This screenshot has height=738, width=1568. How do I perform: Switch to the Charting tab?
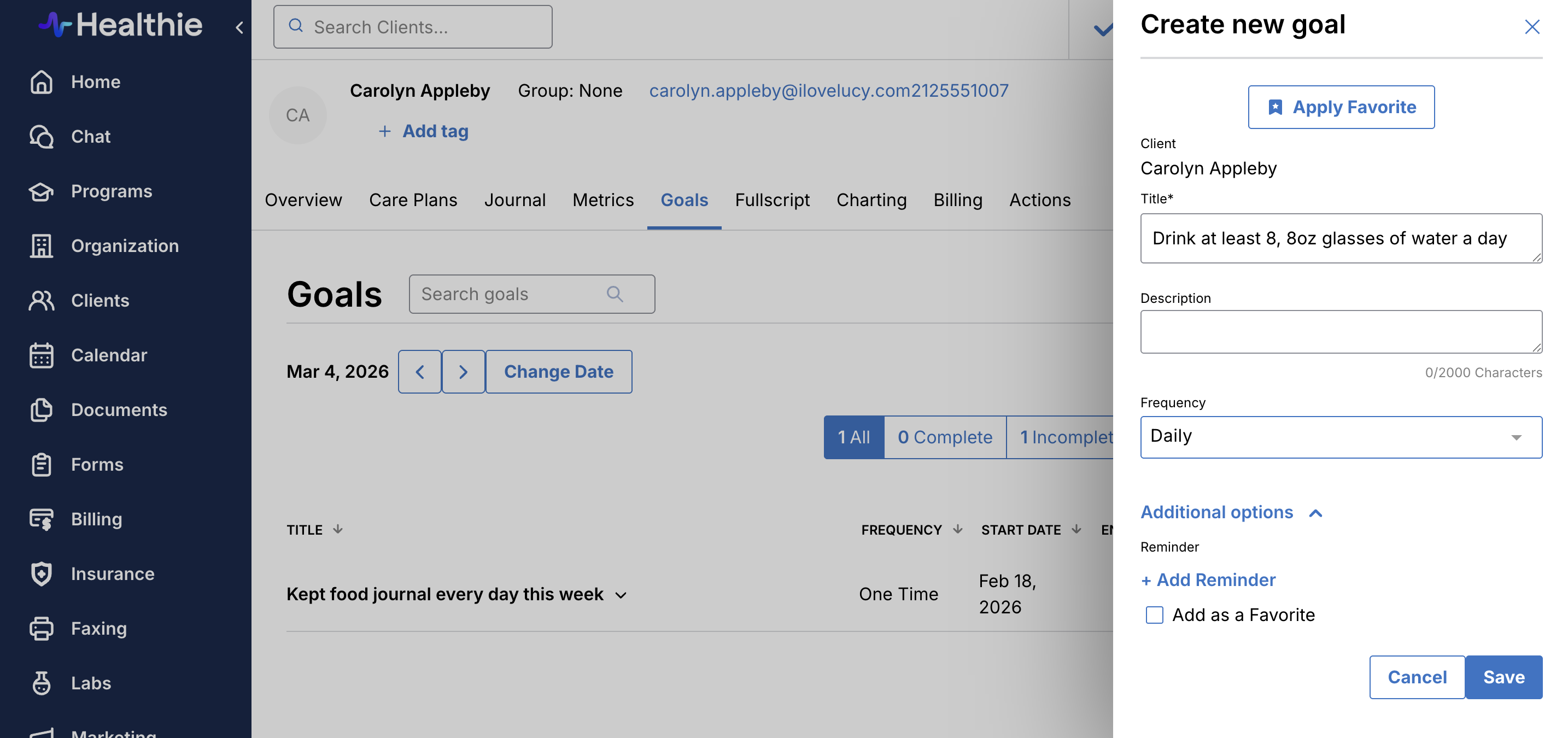[871, 200]
